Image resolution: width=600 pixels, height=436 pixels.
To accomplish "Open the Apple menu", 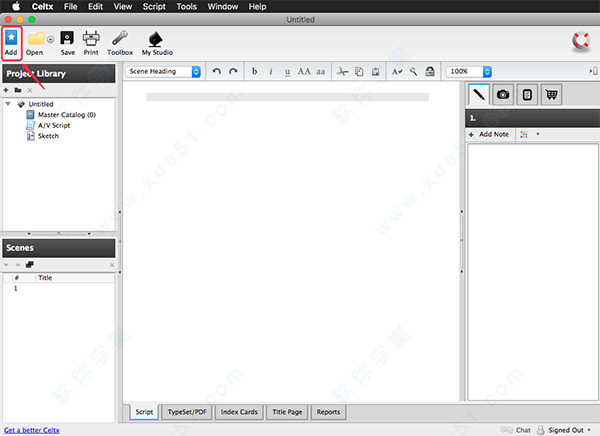I will pyautogui.click(x=16, y=7).
